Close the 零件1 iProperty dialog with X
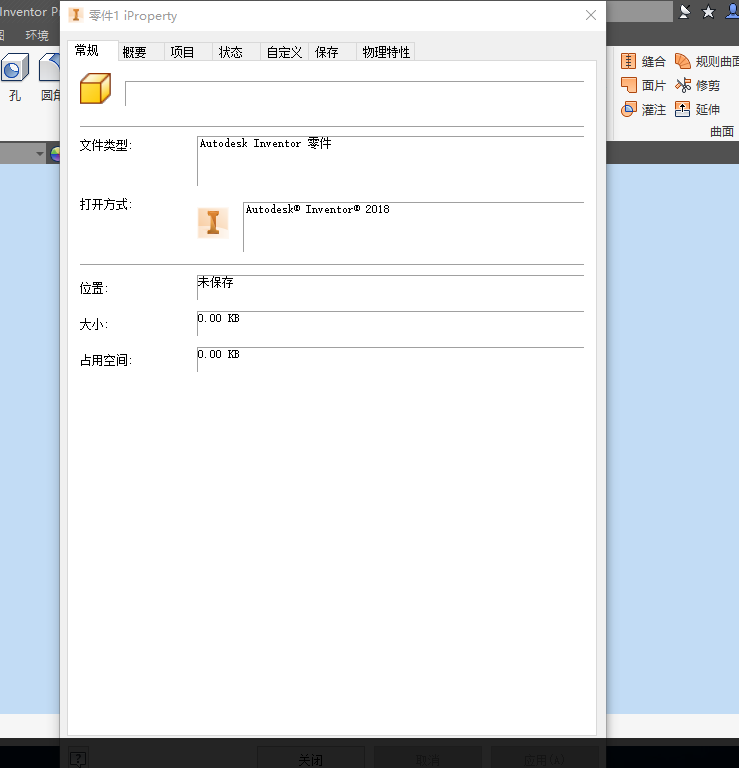 tap(591, 15)
